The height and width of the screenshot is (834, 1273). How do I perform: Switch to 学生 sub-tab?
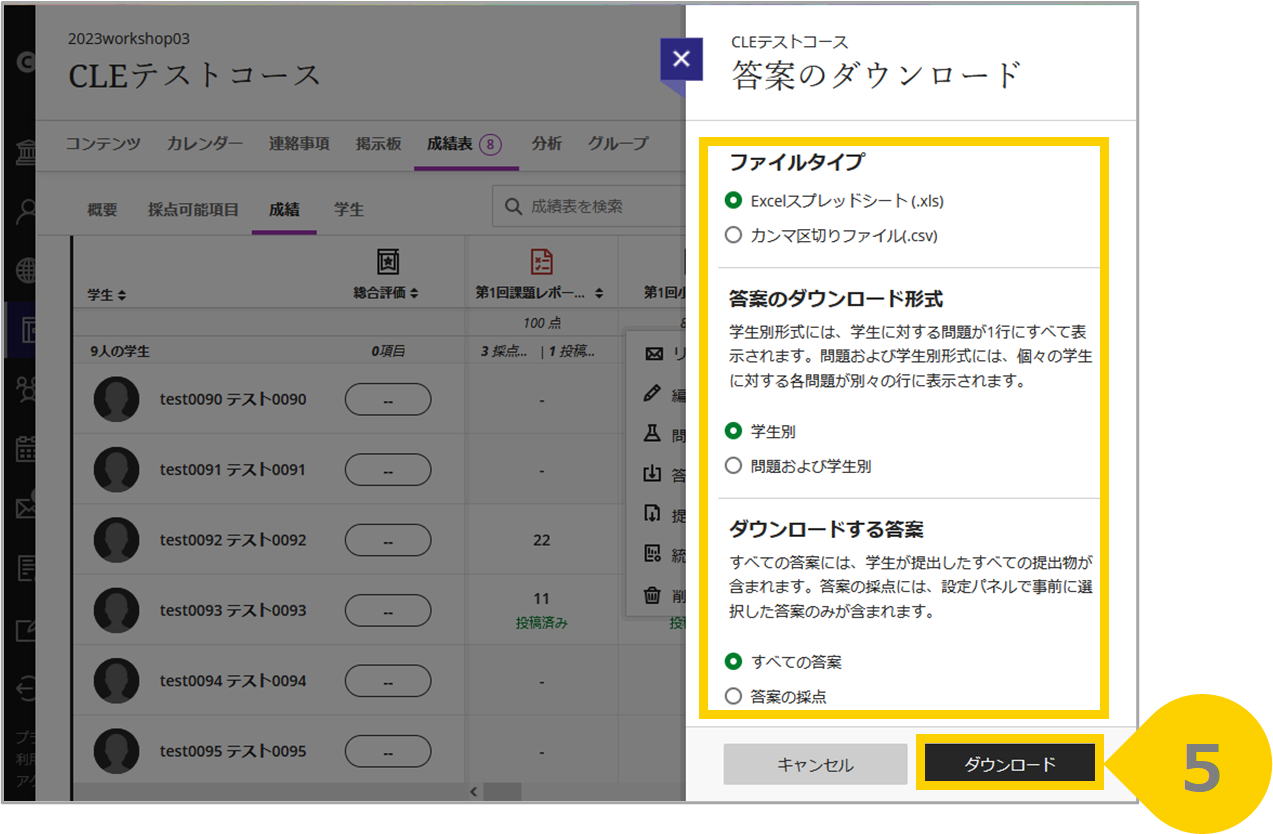[x=349, y=209]
